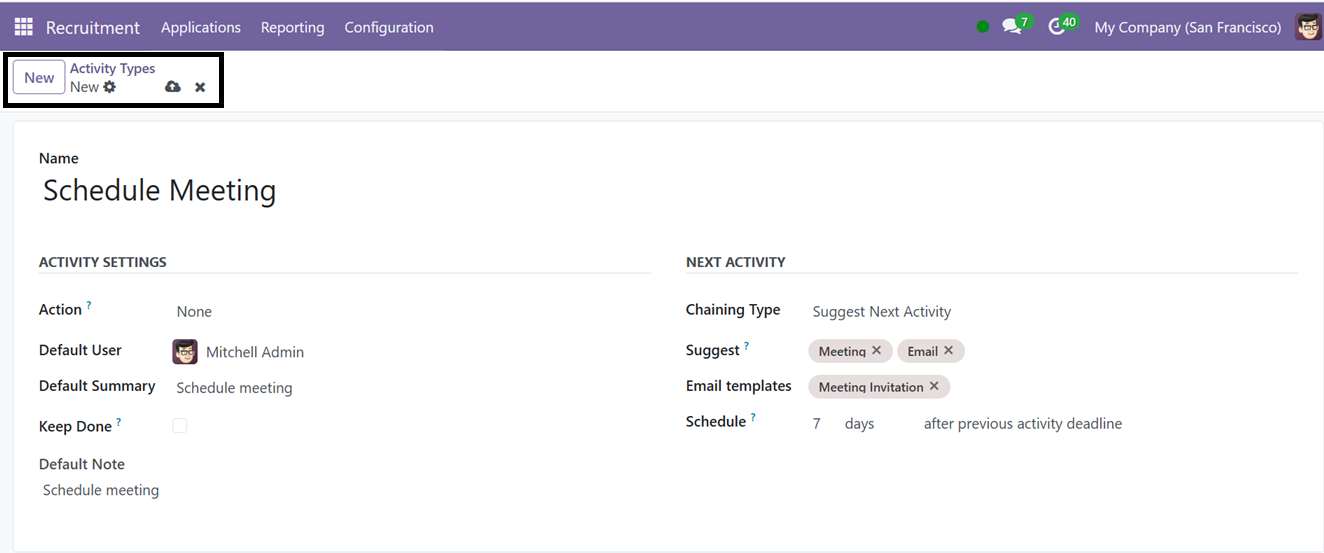Open the after previous activity deadline dropdown
Screen dimensions: 1324x553
pos(1023,424)
